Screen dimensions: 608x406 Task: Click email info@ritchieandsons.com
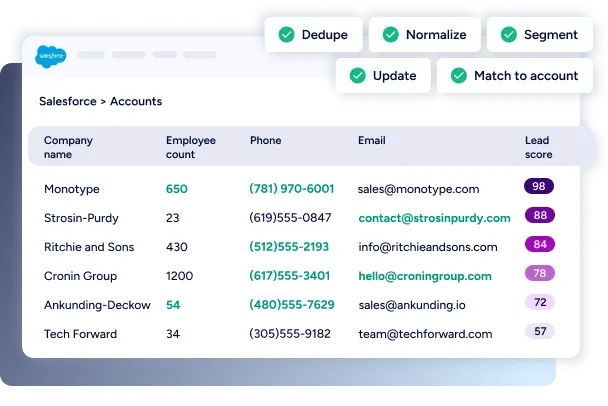tap(428, 247)
